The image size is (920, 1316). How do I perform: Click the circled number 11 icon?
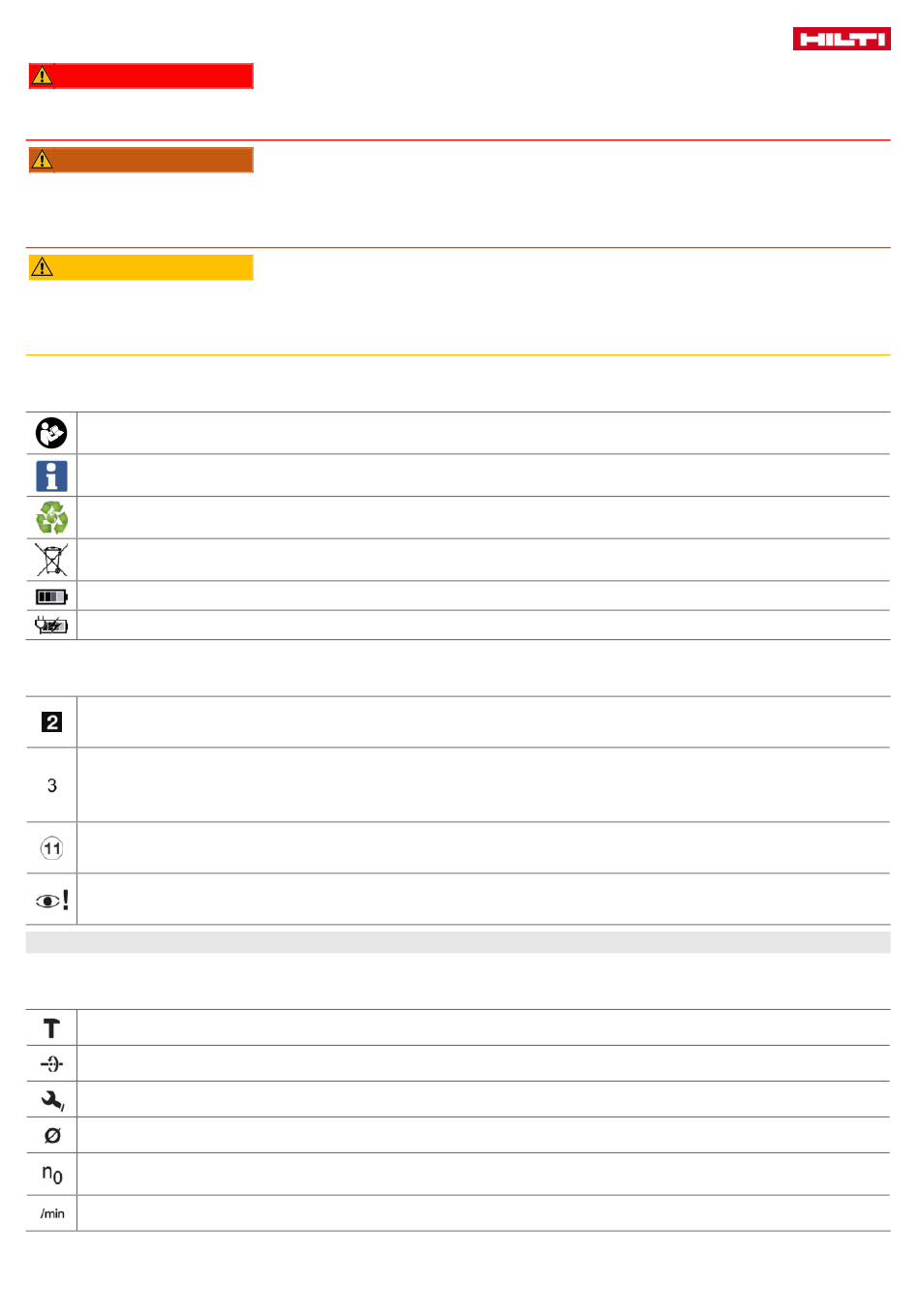(x=51, y=849)
